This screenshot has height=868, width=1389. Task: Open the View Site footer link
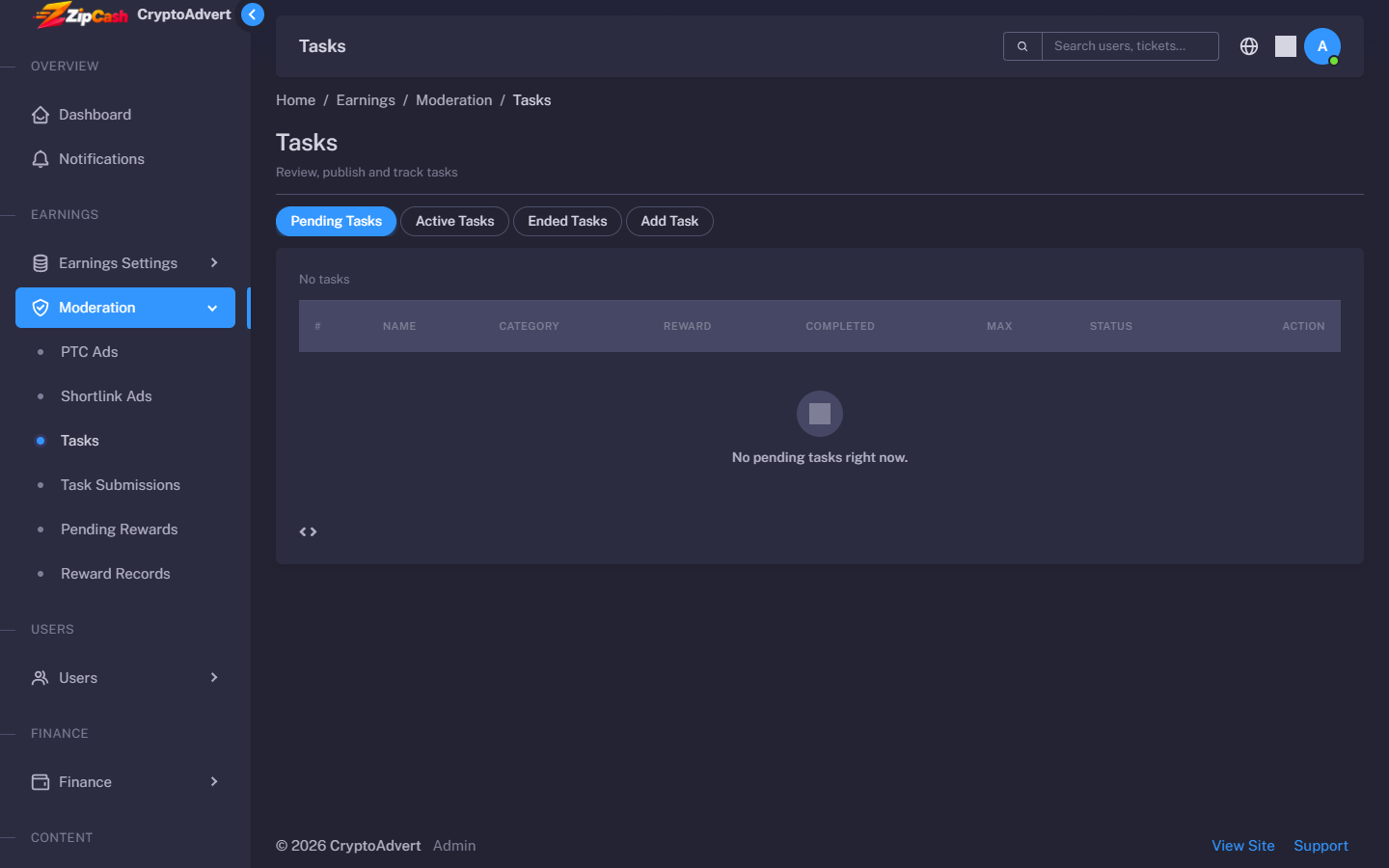pos(1243,846)
